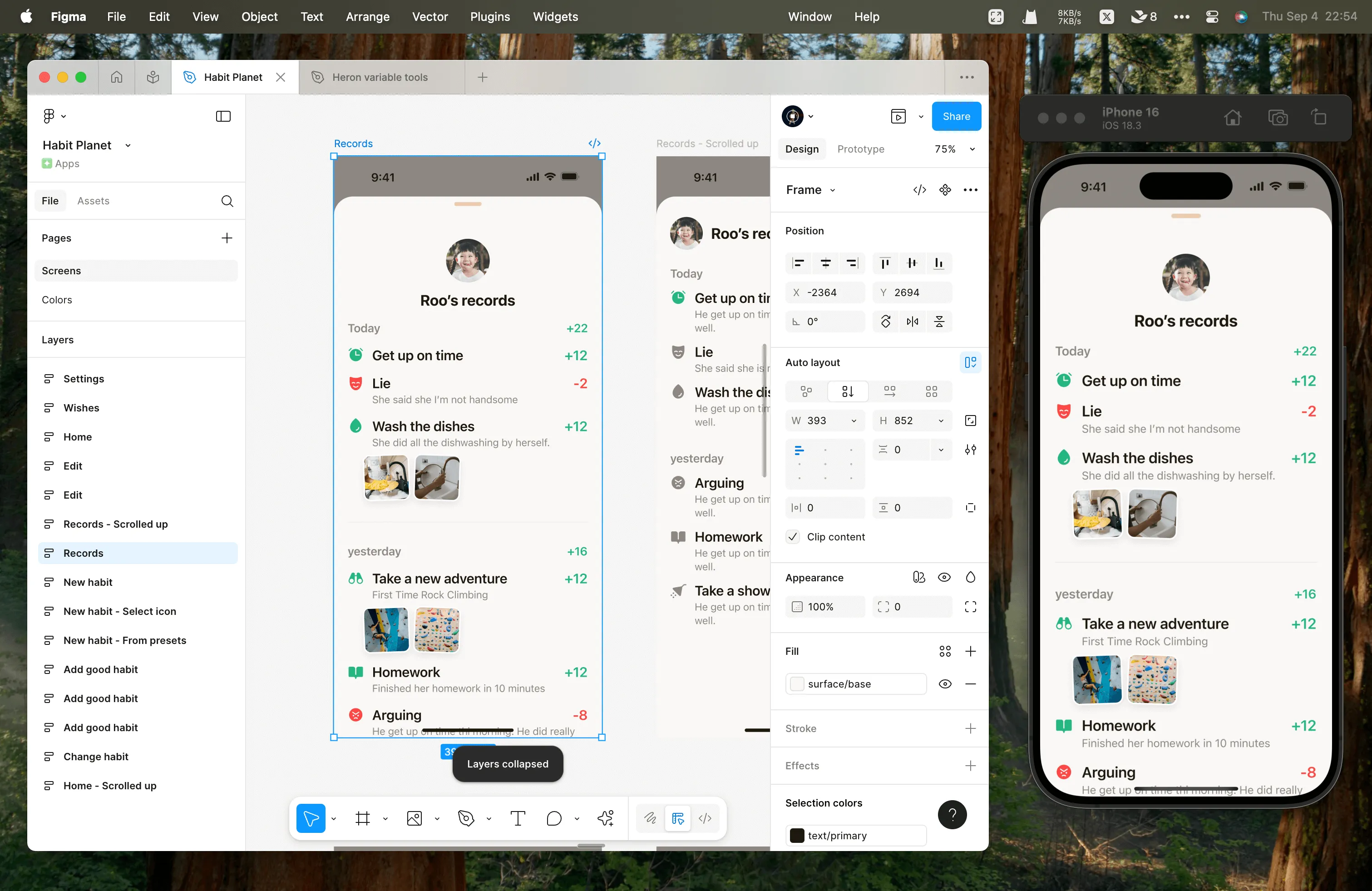Pick the Text tool
This screenshot has width=1372, height=891.
[518, 818]
